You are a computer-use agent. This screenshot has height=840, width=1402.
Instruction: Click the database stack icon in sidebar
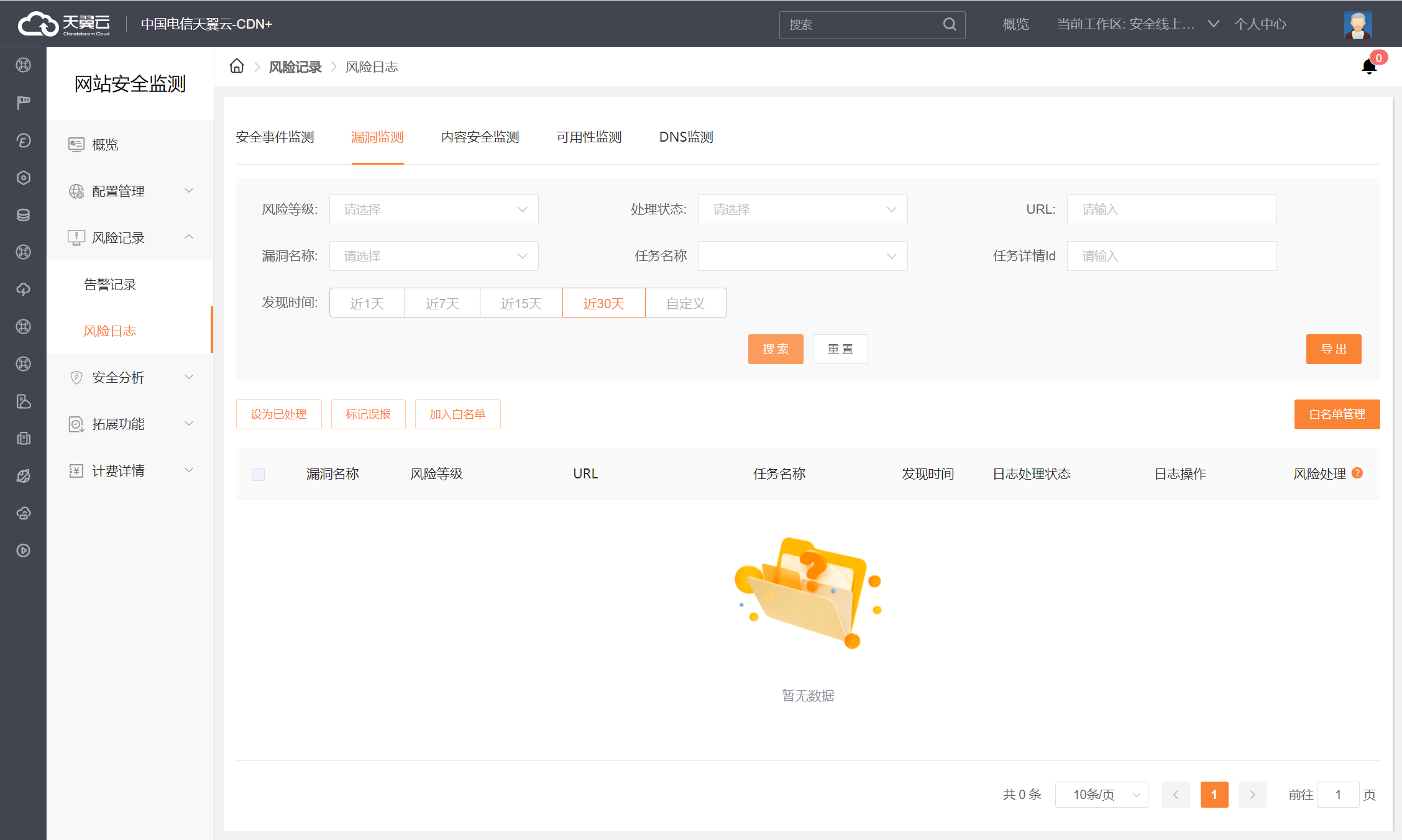pos(24,215)
